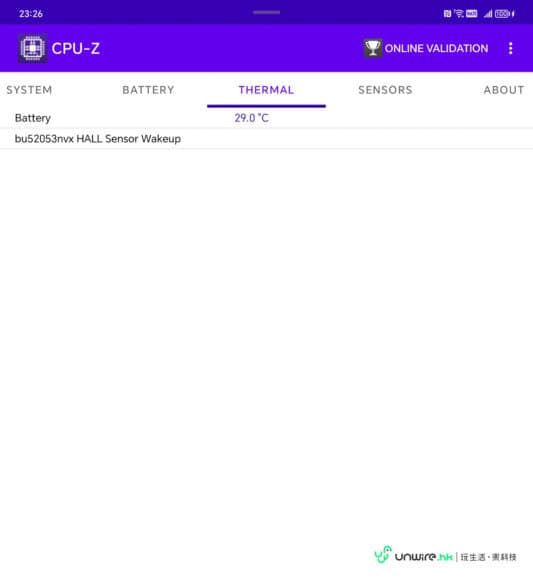The width and height of the screenshot is (533, 580).
Task: Tap the cellular signal strength icon
Action: tap(488, 14)
